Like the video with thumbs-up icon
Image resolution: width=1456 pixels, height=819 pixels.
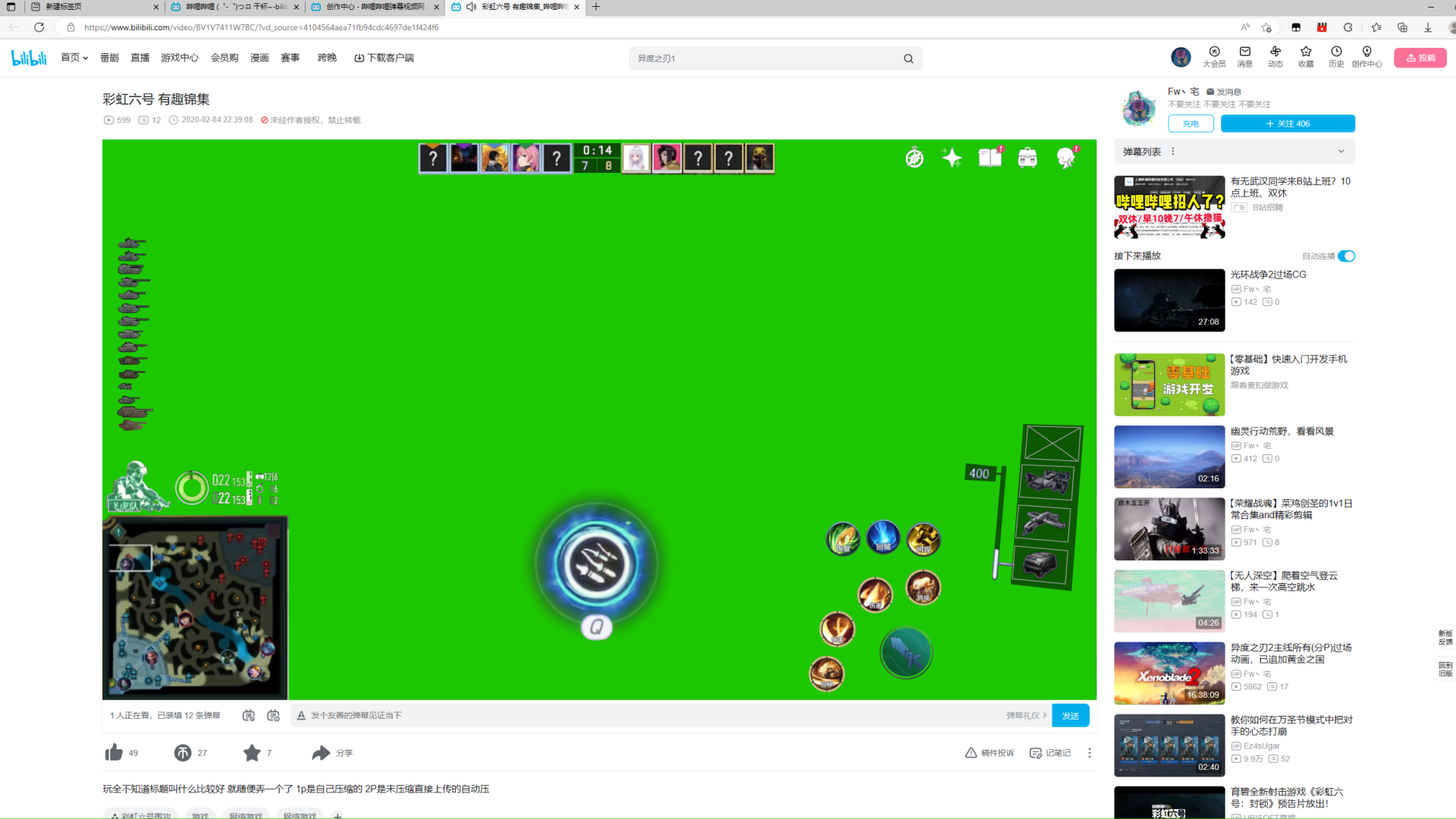[x=114, y=752]
